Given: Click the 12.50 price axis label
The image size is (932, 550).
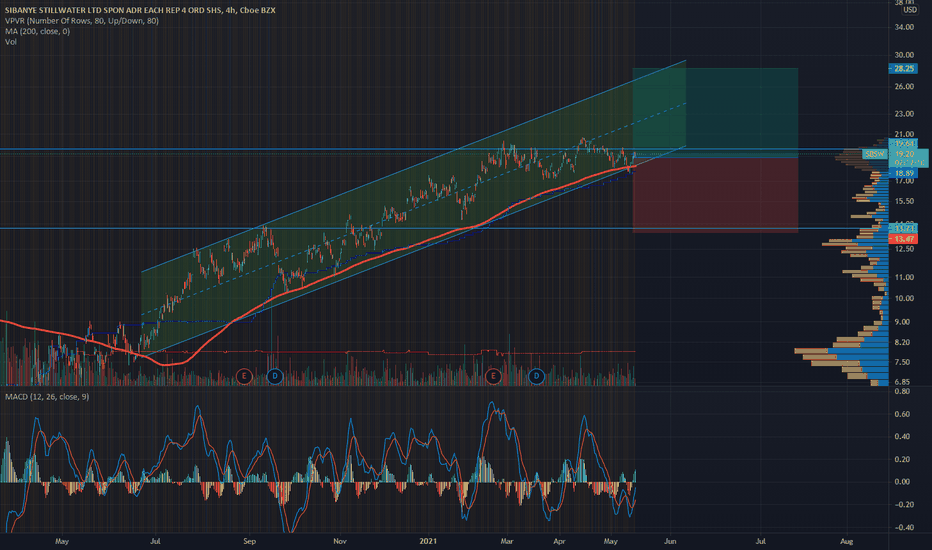Looking at the screenshot, I should tap(904, 249).
